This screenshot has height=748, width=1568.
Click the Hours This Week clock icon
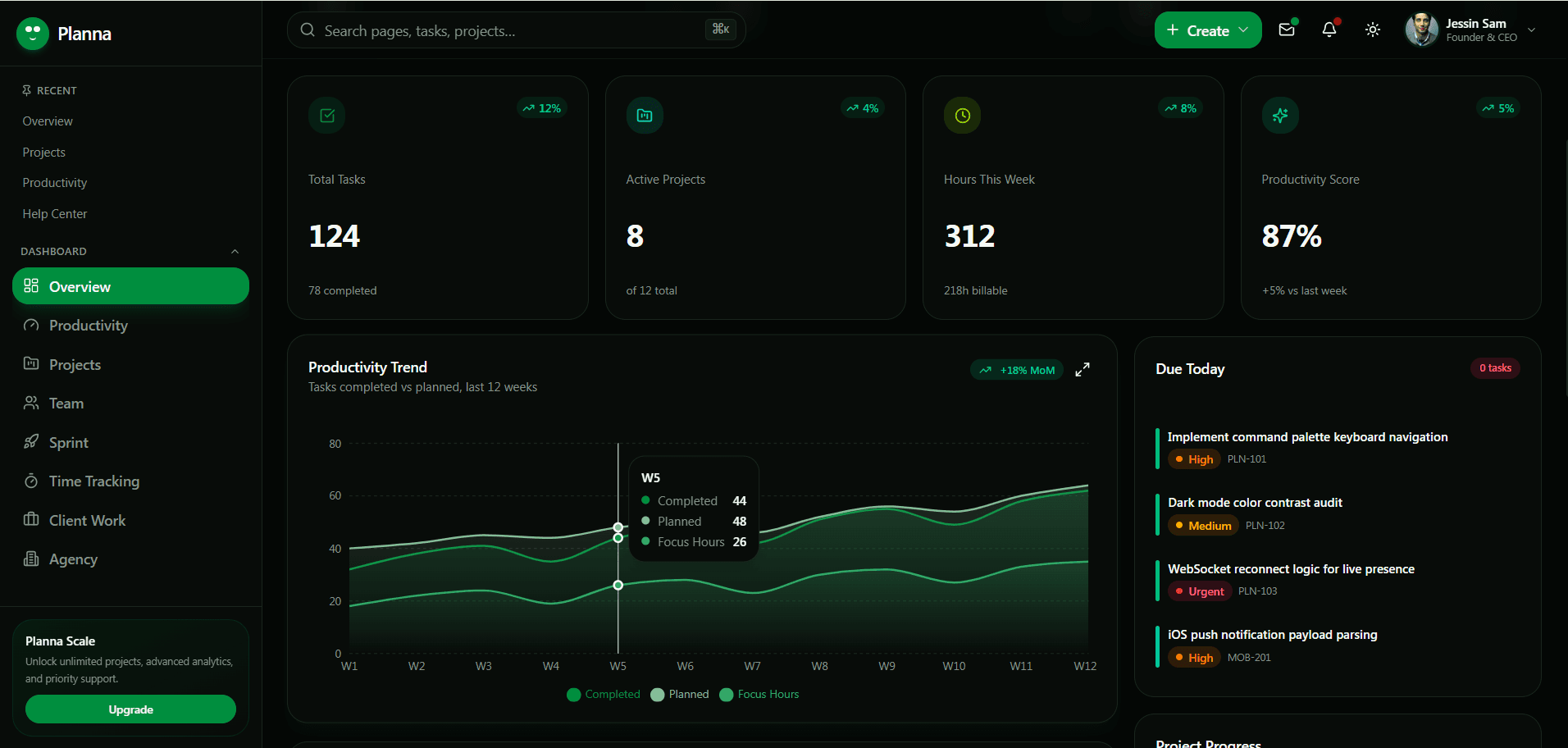[963, 116]
